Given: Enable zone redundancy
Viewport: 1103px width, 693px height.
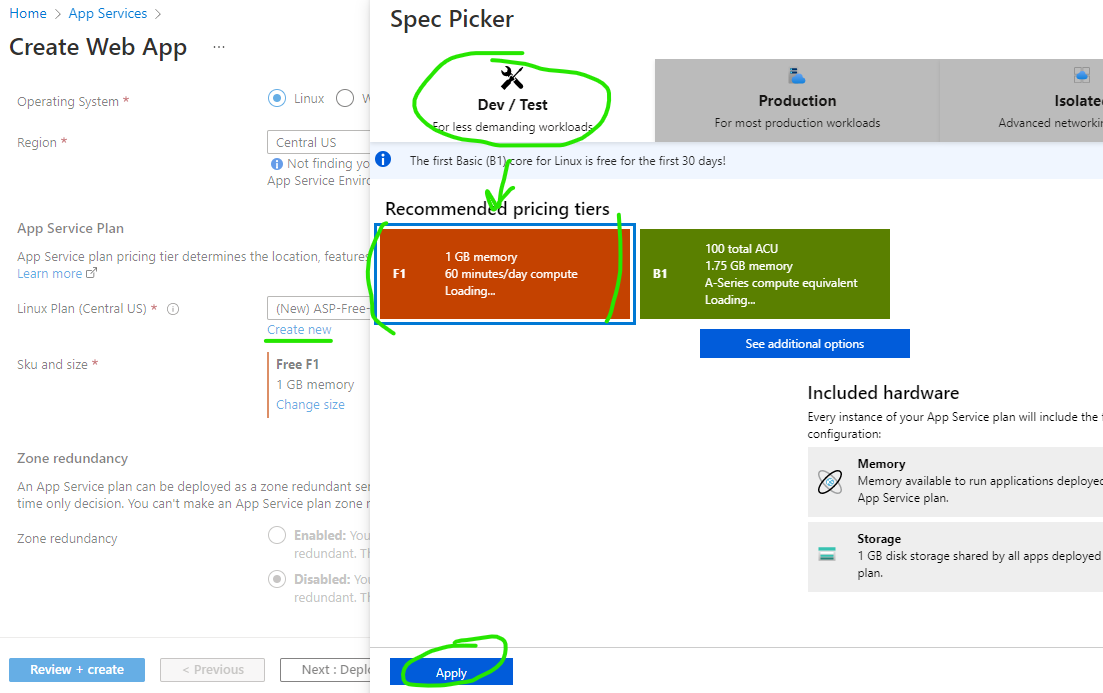Looking at the screenshot, I should (x=276, y=535).
